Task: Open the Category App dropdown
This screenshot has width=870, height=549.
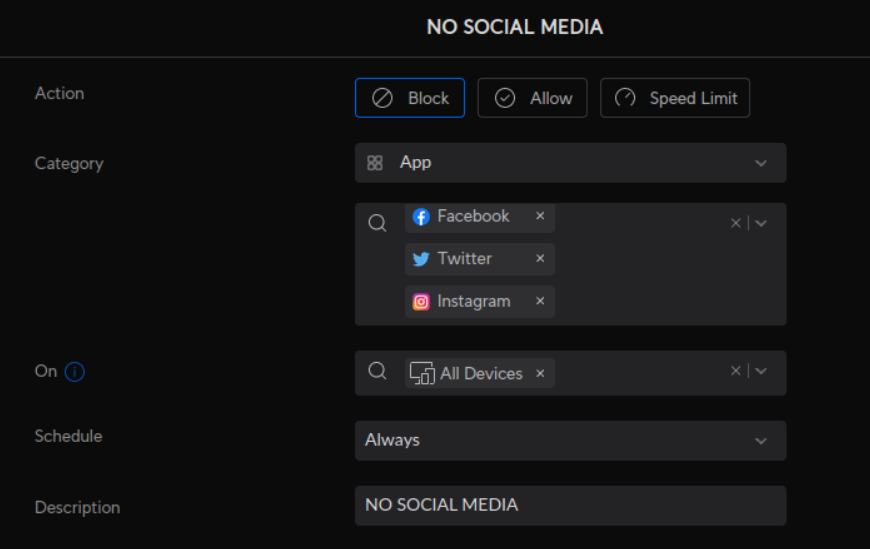Action: click(x=570, y=163)
